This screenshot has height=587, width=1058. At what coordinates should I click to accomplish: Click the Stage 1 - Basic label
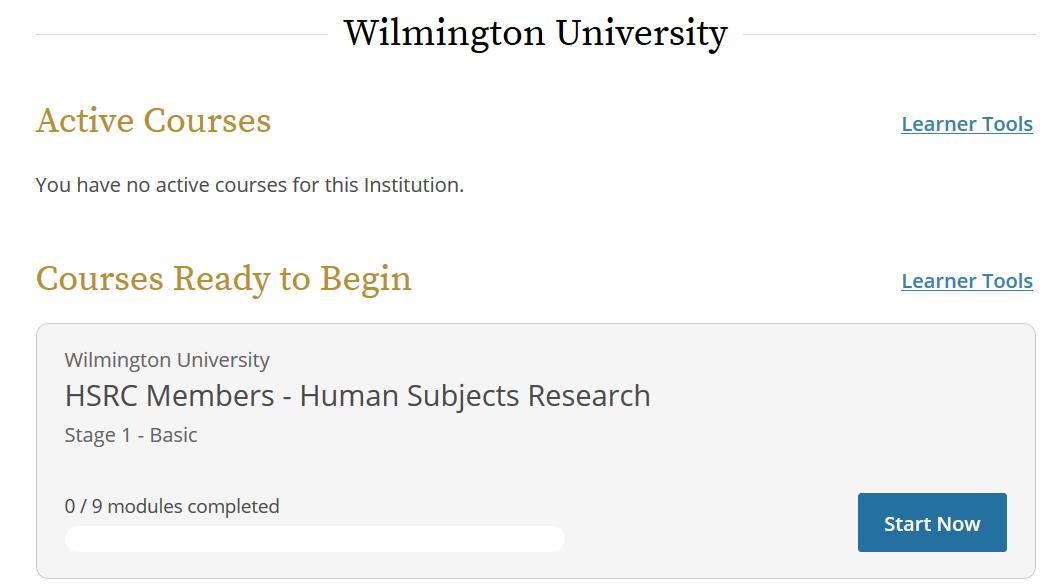[131, 435]
